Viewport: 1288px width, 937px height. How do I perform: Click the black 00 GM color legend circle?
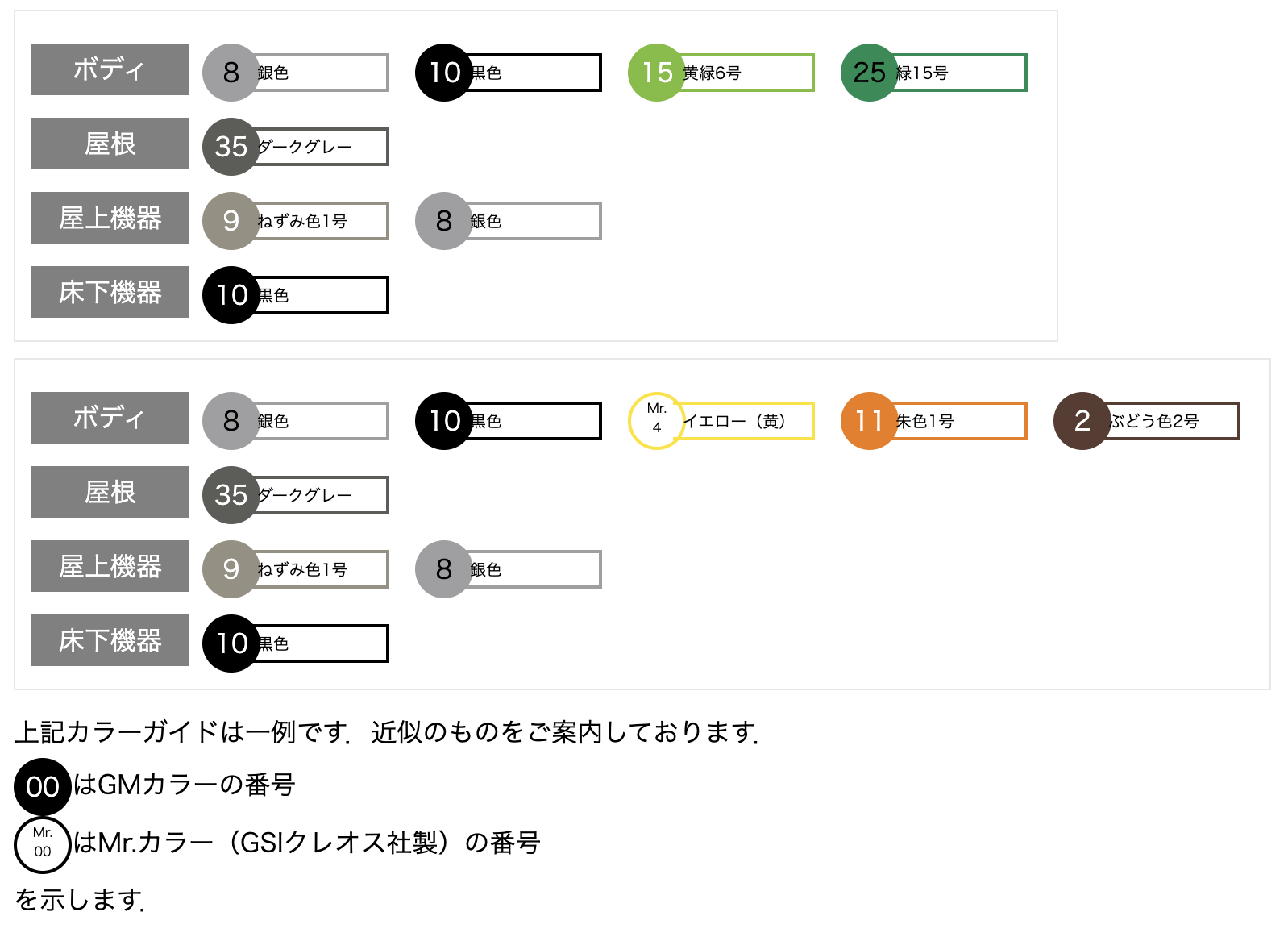[x=43, y=786]
